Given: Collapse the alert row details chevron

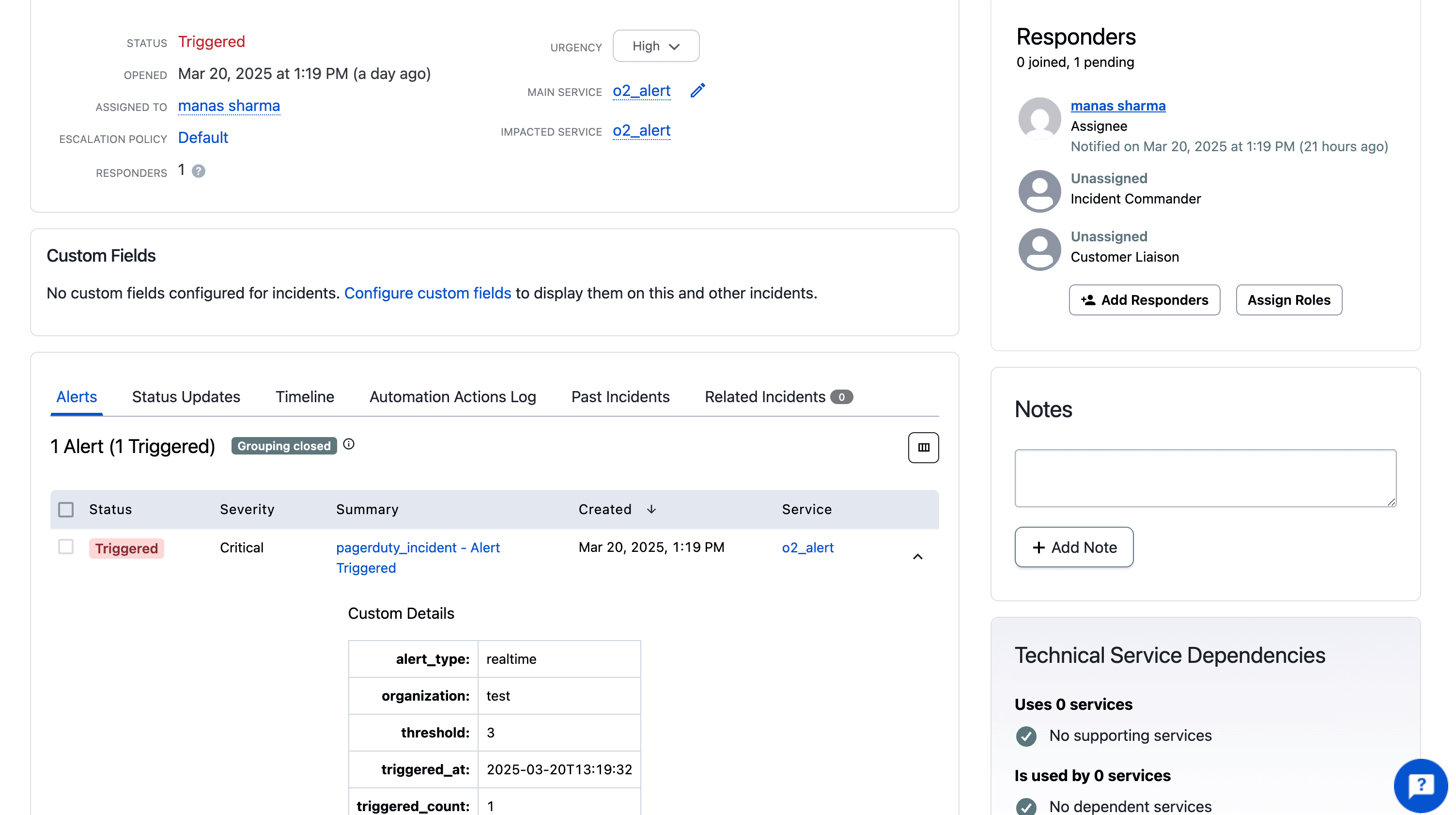Looking at the screenshot, I should (x=917, y=557).
